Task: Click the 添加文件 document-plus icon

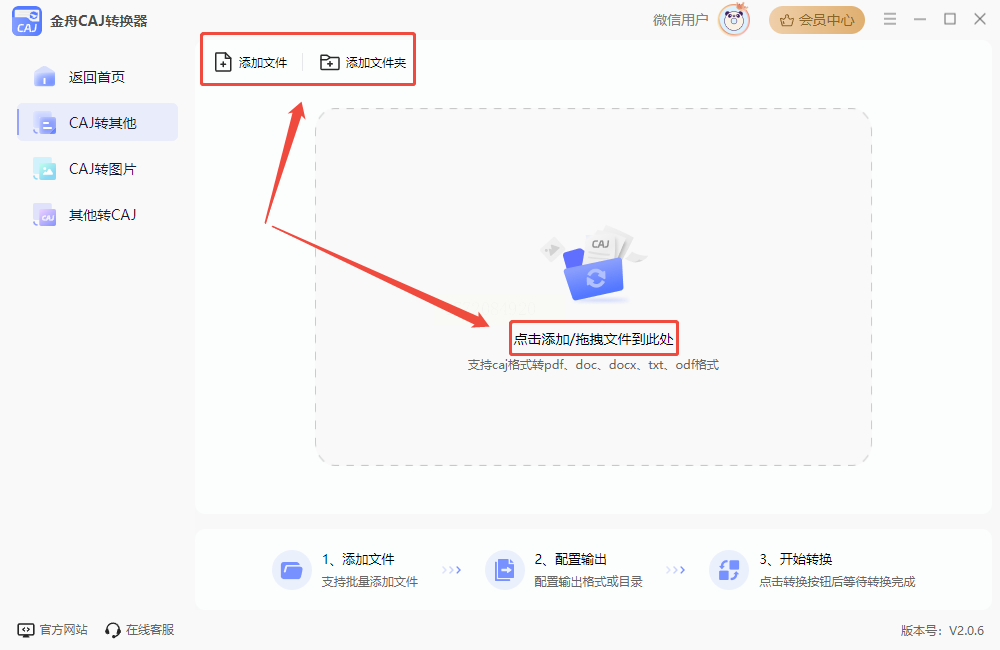Action: [x=223, y=62]
